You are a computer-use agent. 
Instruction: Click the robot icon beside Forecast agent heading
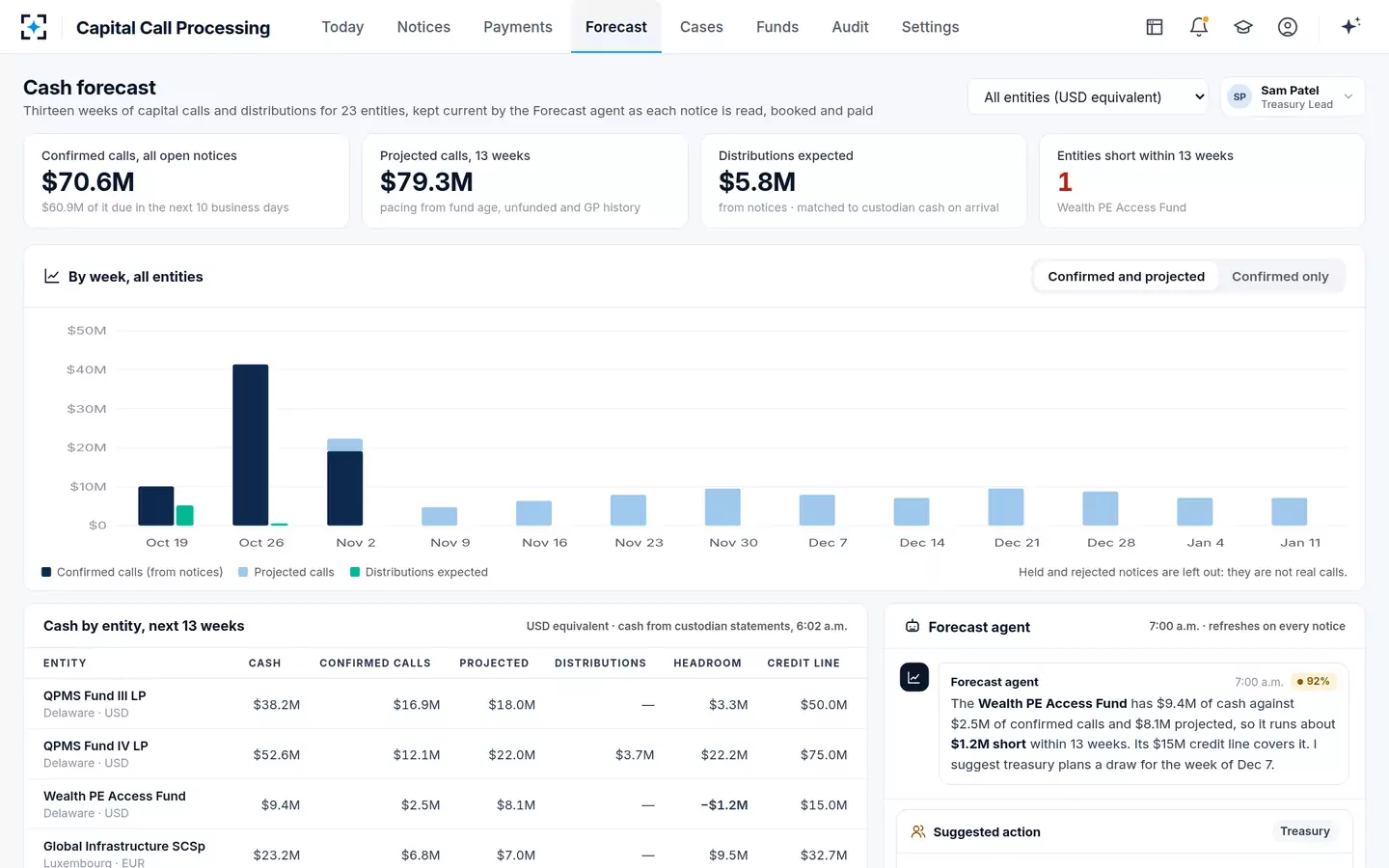pyautogui.click(x=912, y=627)
